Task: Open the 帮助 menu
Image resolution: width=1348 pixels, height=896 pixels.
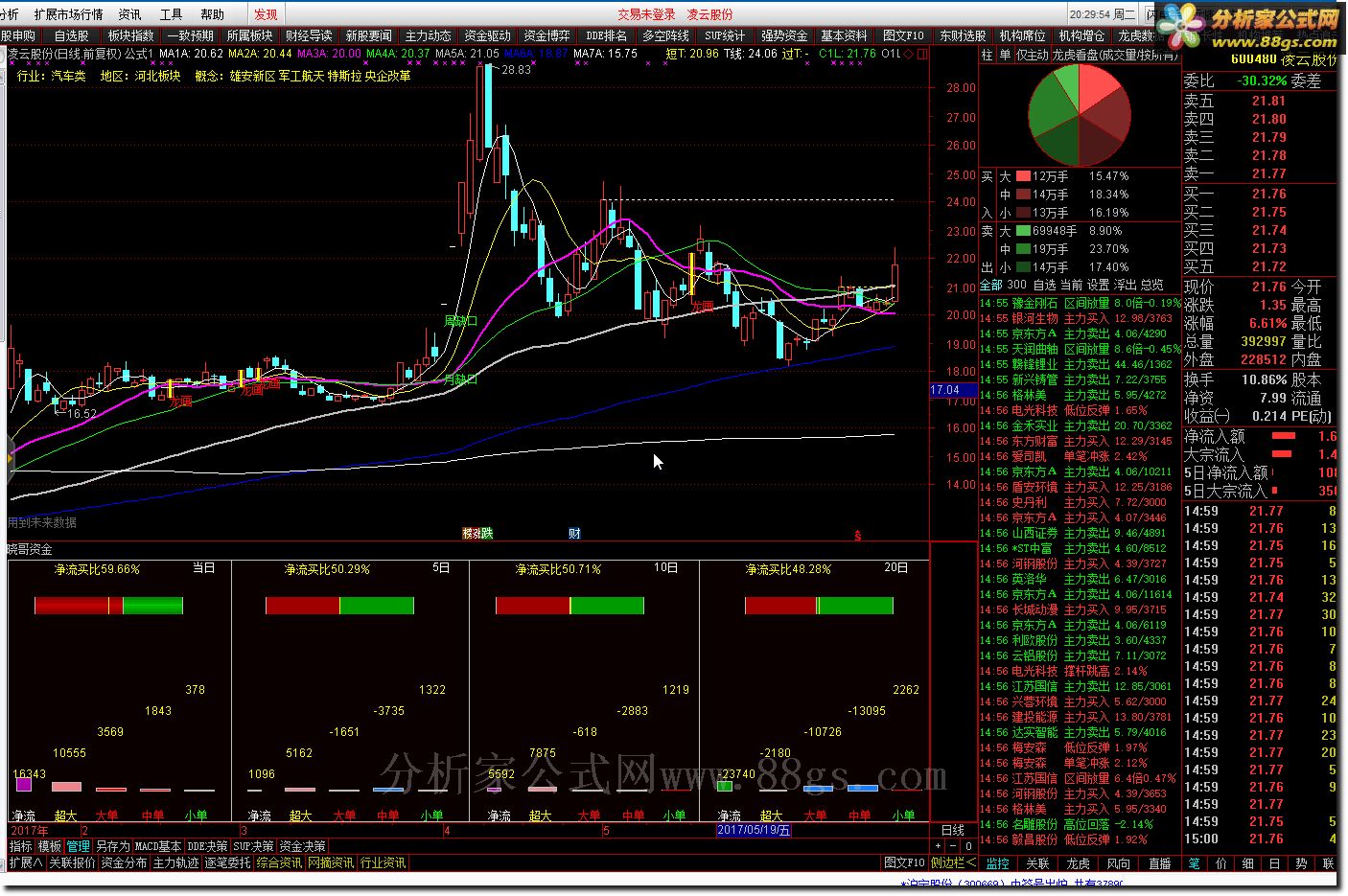Action: click(212, 14)
